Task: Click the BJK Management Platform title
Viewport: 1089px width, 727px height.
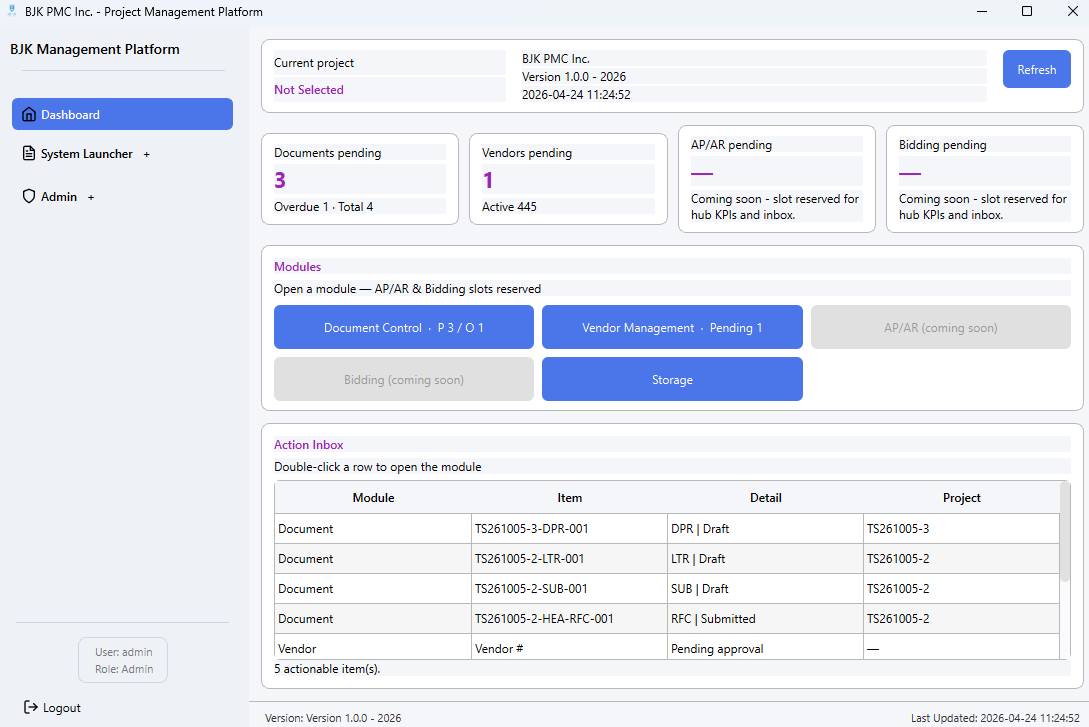Action: tap(94, 49)
